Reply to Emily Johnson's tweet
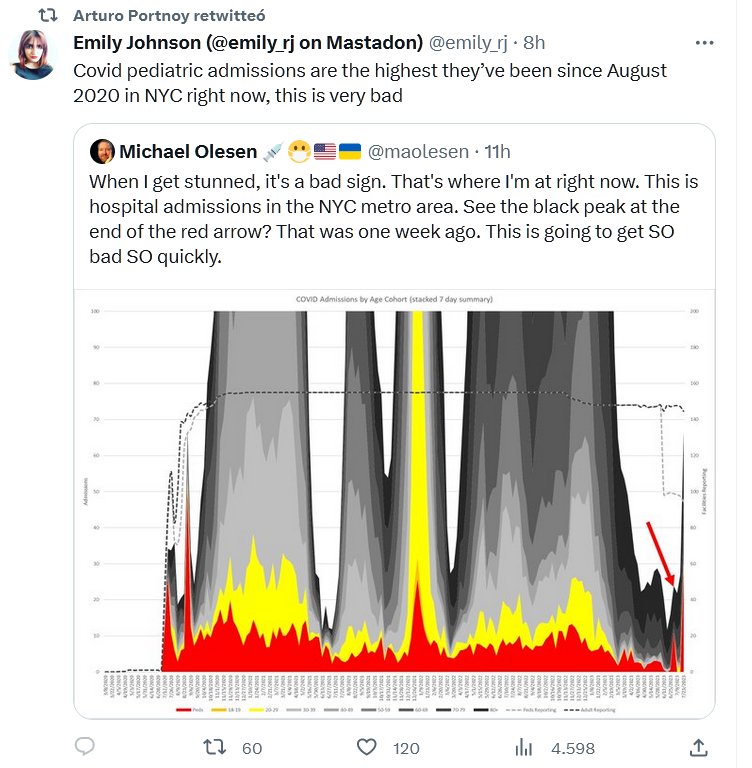752x768 pixels. pyautogui.click(x=86, y=747)
